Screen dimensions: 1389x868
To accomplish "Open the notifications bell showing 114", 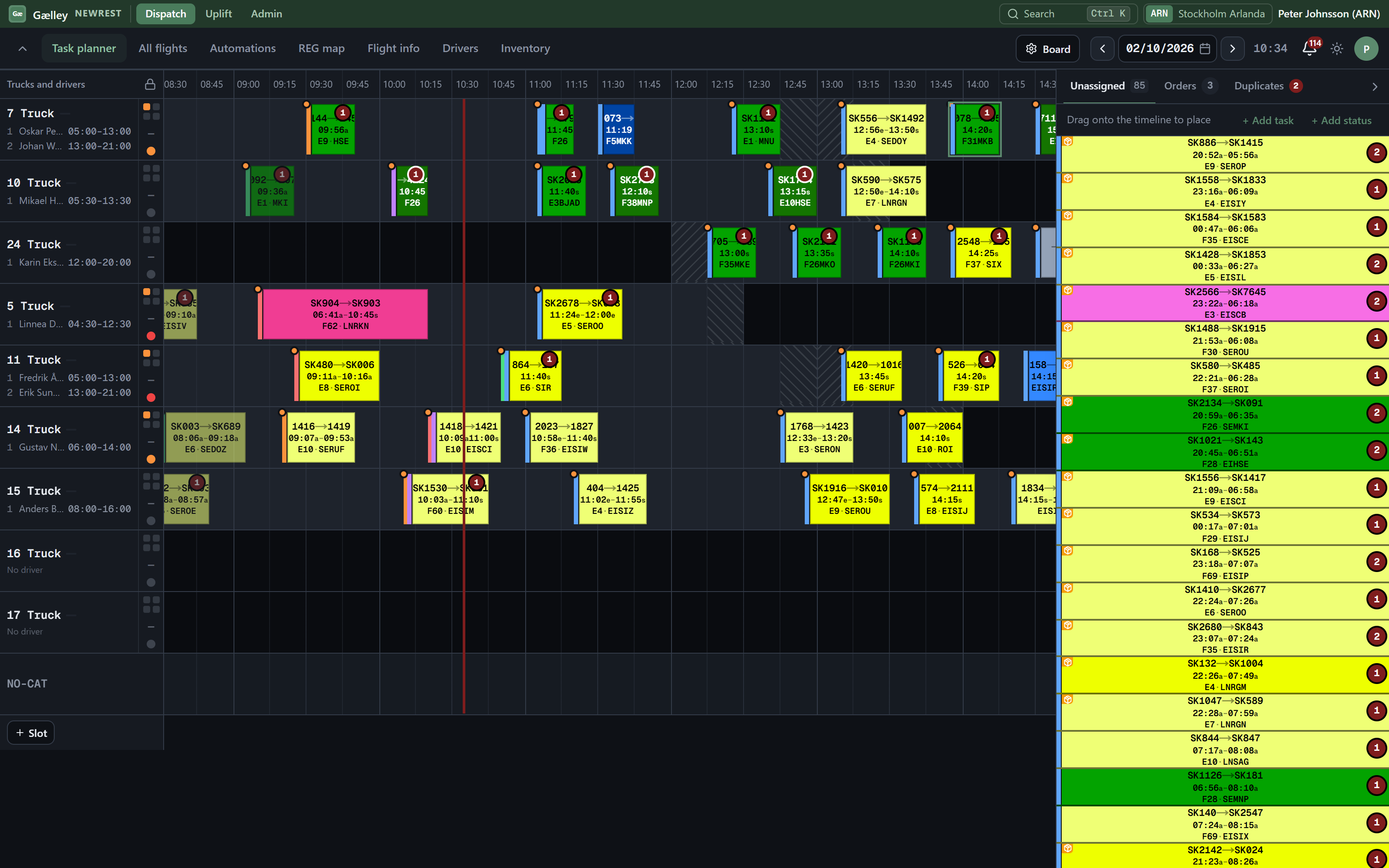I will [x=1310, y=48].
